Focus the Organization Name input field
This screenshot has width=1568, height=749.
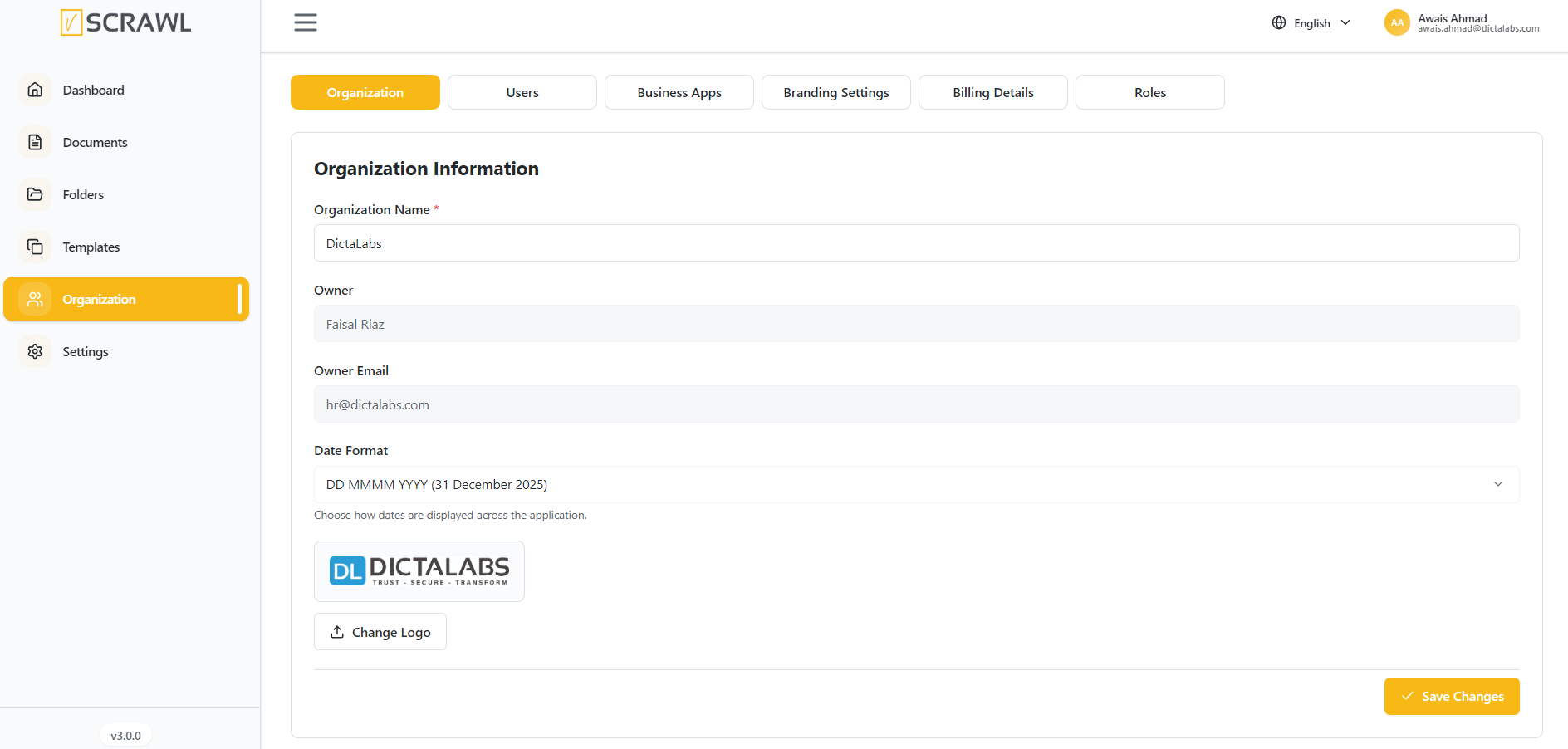click(916, 243)
